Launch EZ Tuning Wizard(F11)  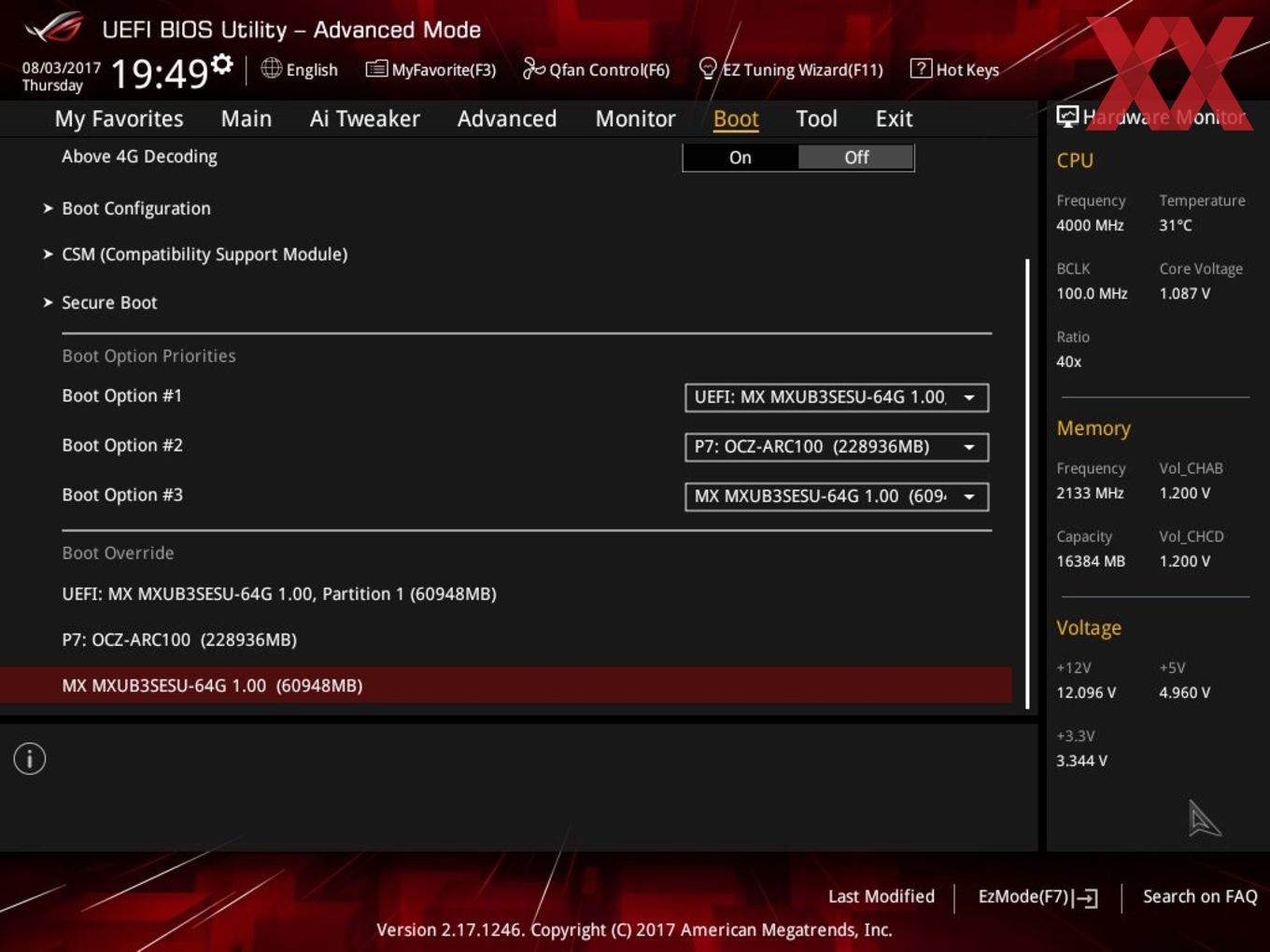coord(802,70)
